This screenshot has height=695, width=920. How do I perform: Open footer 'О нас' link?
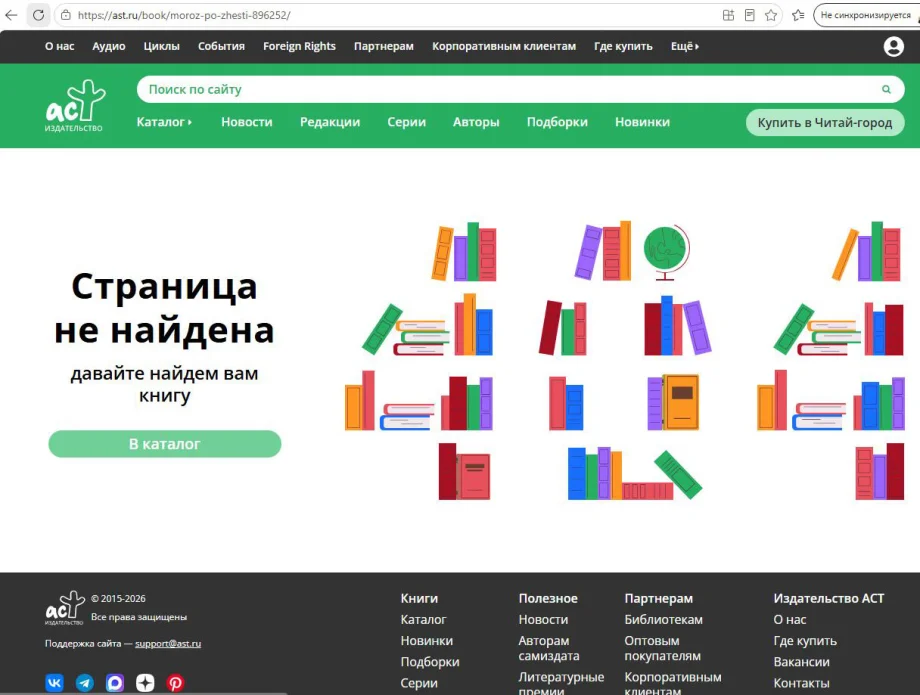pos(789,619)
